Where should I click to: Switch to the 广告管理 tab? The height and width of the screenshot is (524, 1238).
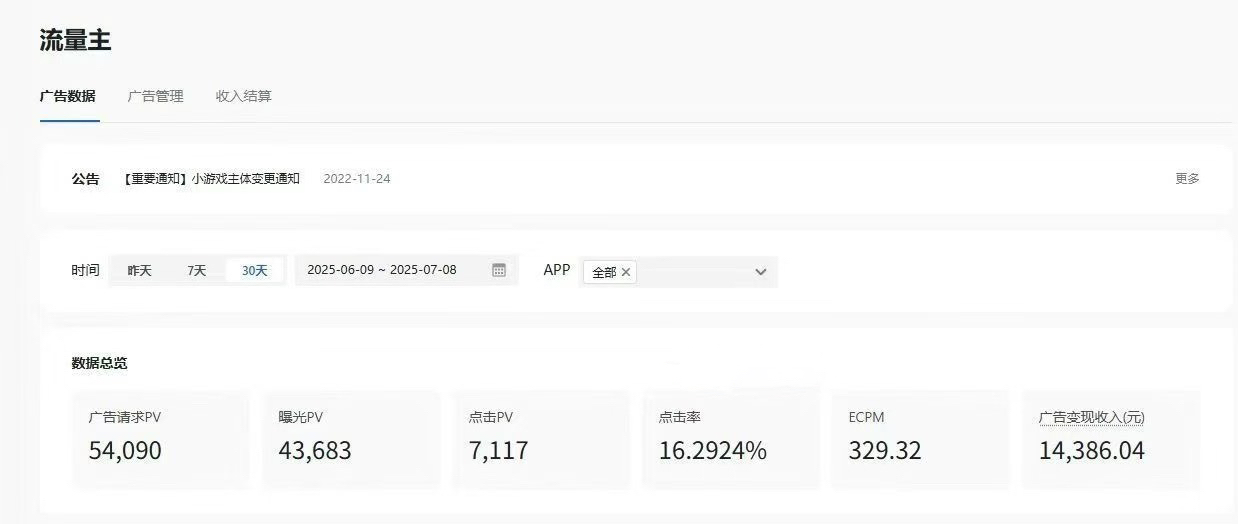[156, 96]
